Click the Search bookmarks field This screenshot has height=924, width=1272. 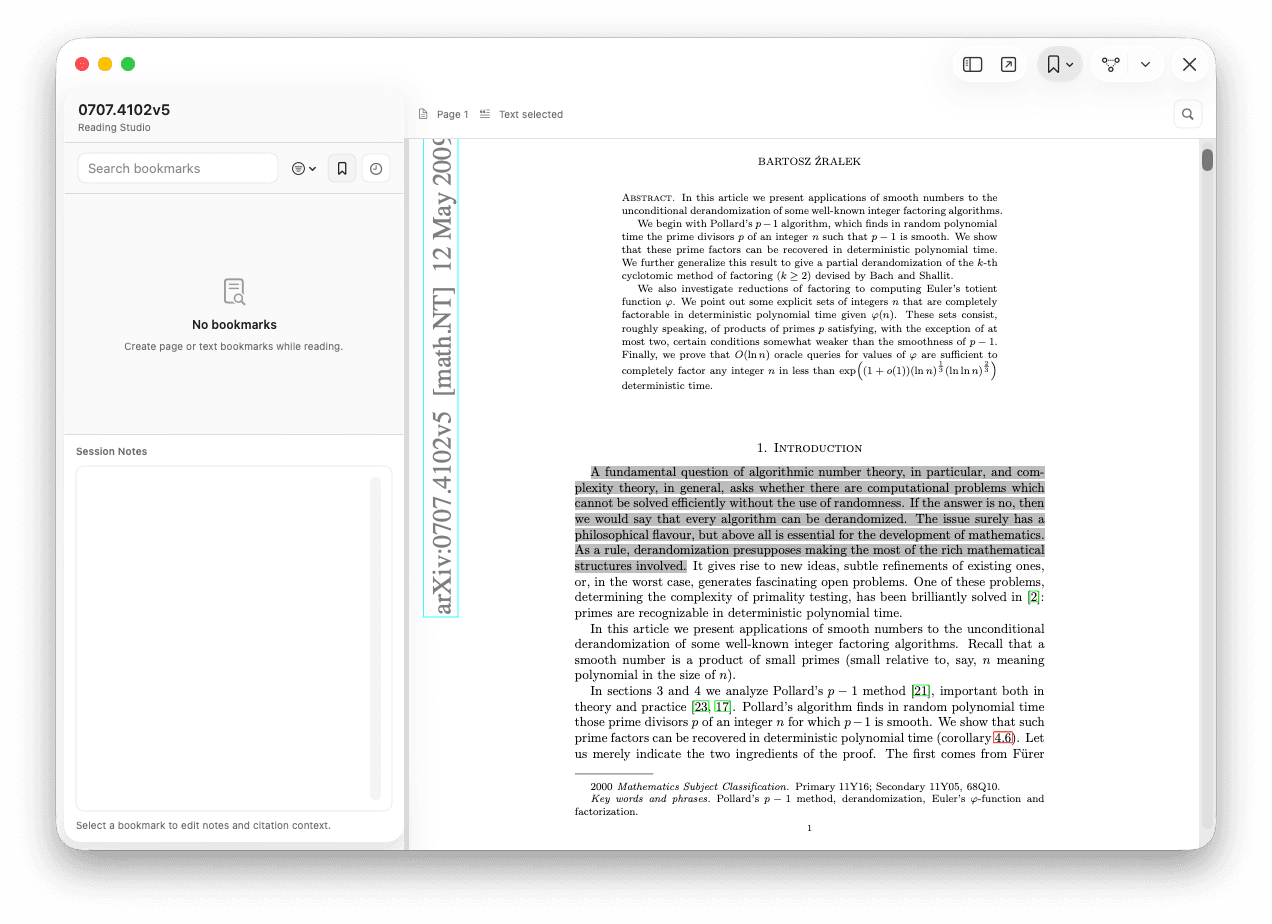point(178,168)
